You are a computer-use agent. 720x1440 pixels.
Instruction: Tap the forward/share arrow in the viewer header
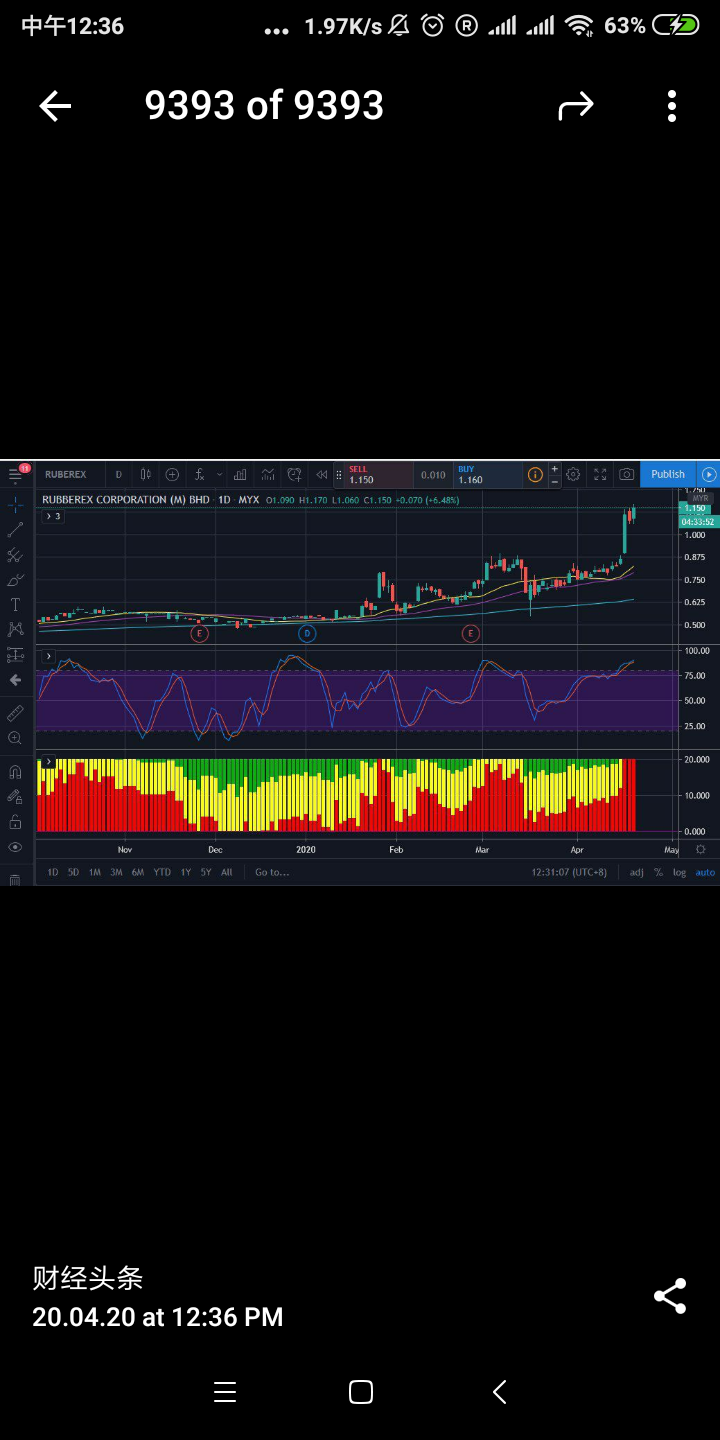tap(575, 106)
